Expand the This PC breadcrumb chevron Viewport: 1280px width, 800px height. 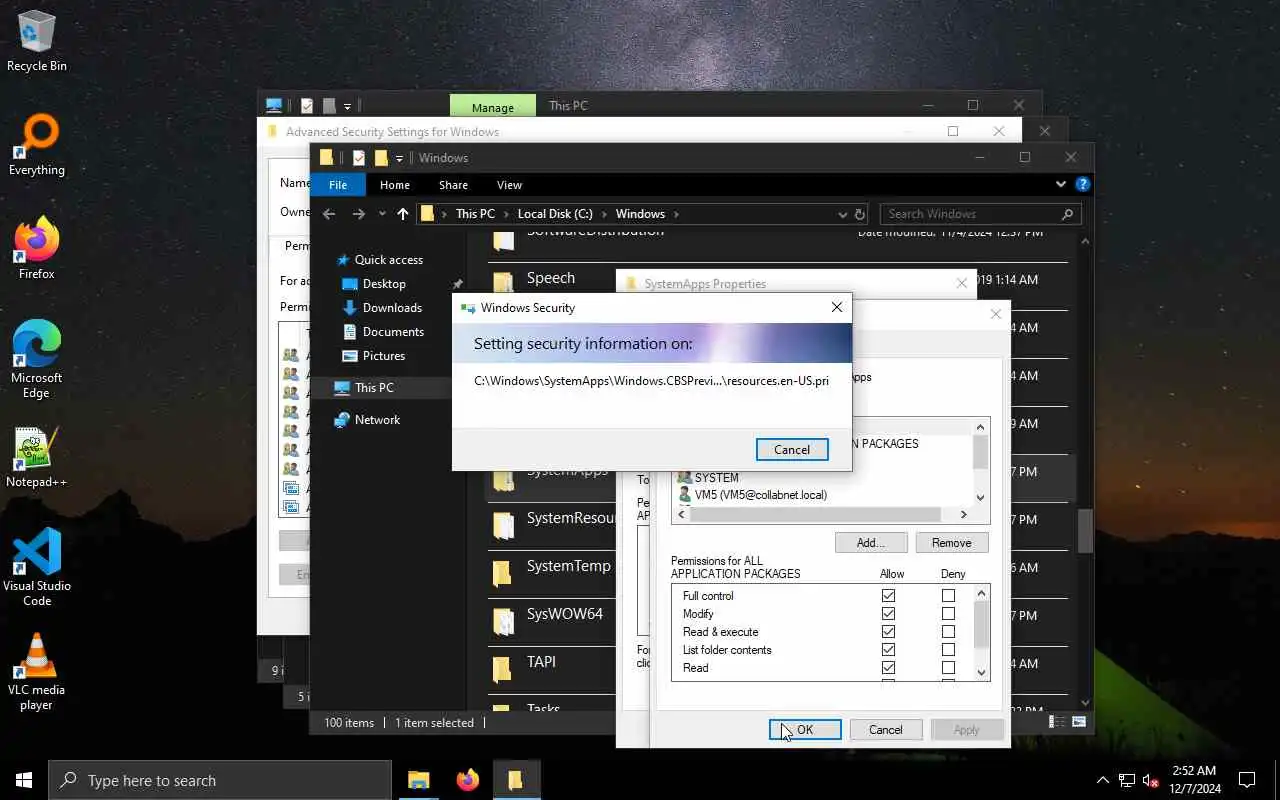506,214
